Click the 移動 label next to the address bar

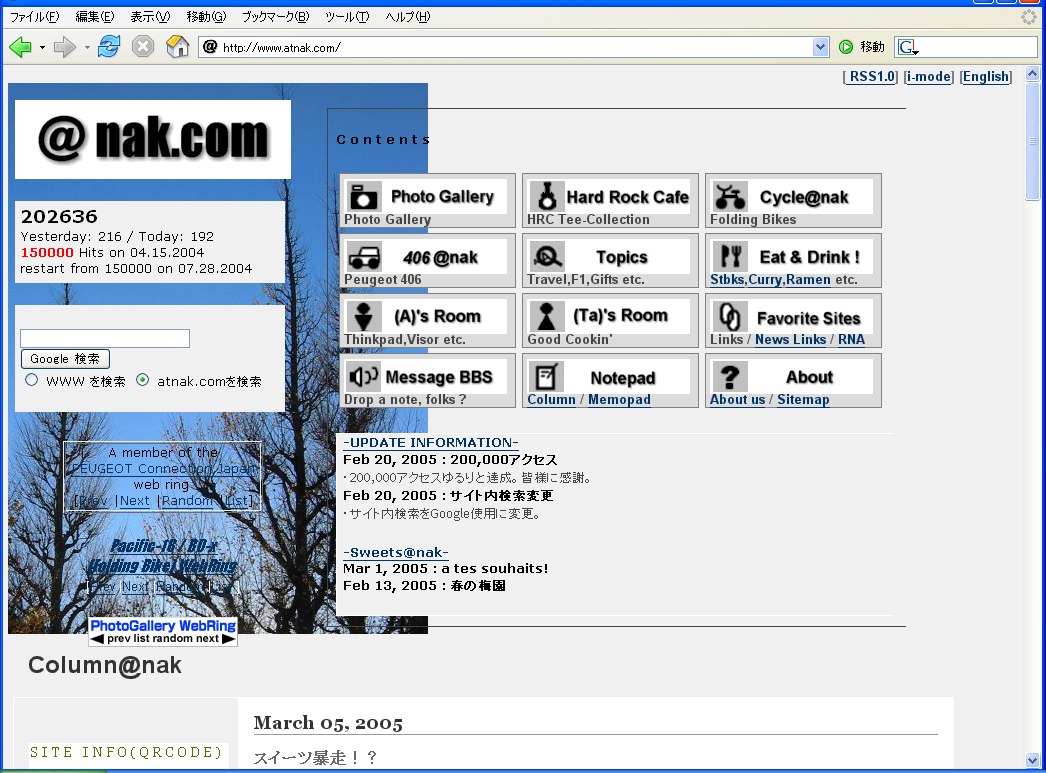click(872, 47)
